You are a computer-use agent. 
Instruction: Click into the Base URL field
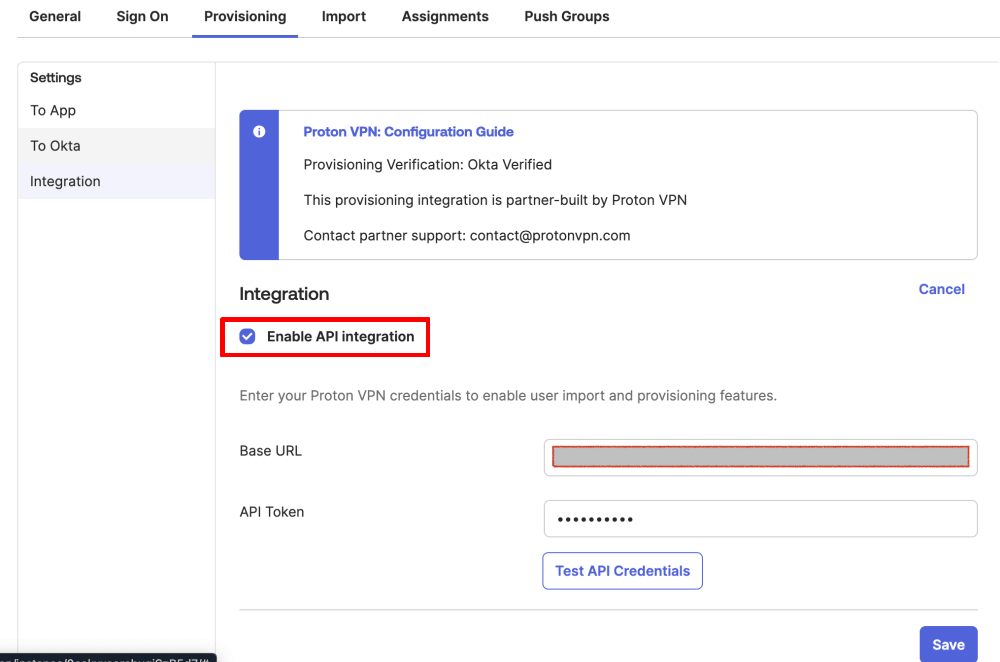(760, 457)
